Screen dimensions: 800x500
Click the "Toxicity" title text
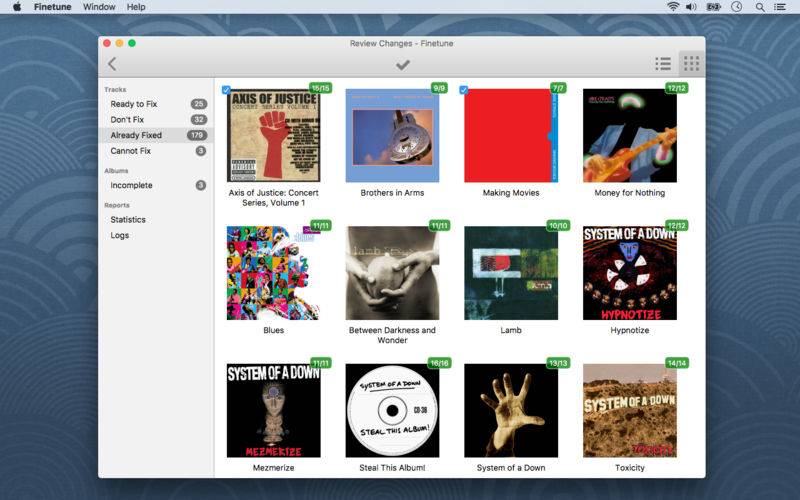(x=630, y=468)
